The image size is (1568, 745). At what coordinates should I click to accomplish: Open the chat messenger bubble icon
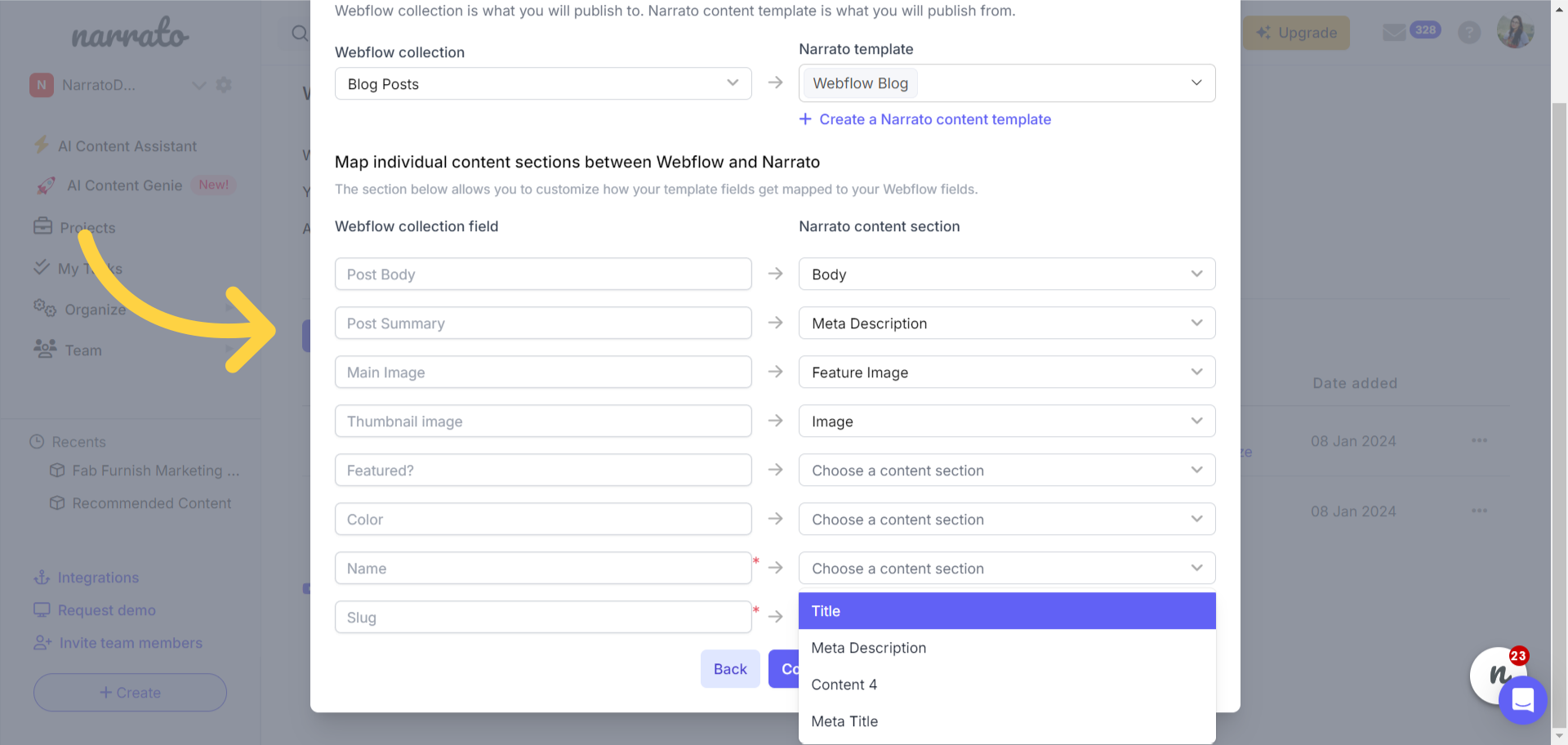[1523, 700]
